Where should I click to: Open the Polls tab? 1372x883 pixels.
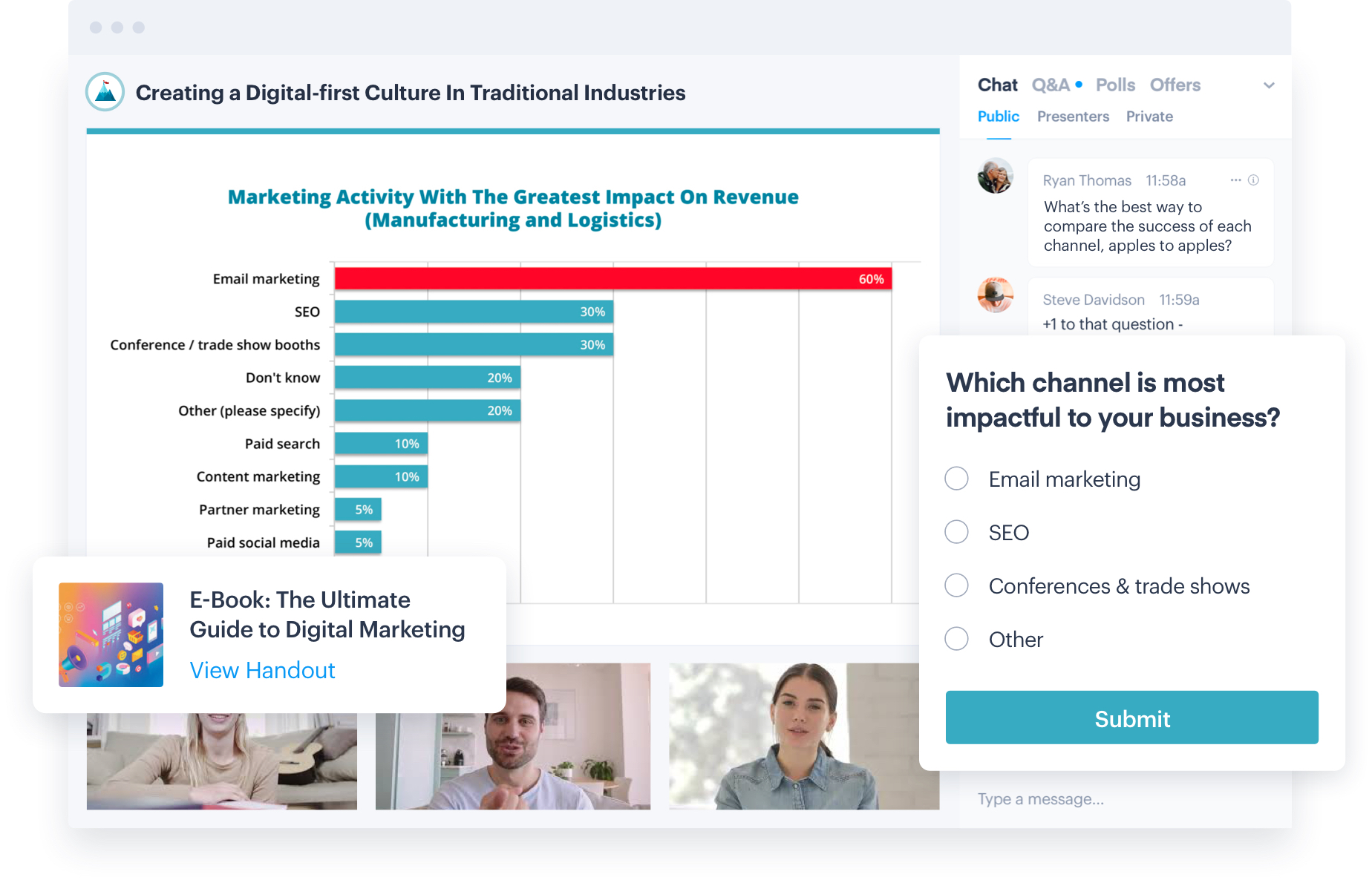[x=1115, y=85]
